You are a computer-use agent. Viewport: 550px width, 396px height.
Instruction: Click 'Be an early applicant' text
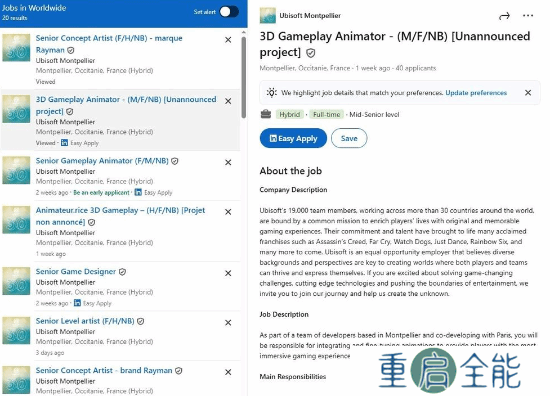point(101,193)
